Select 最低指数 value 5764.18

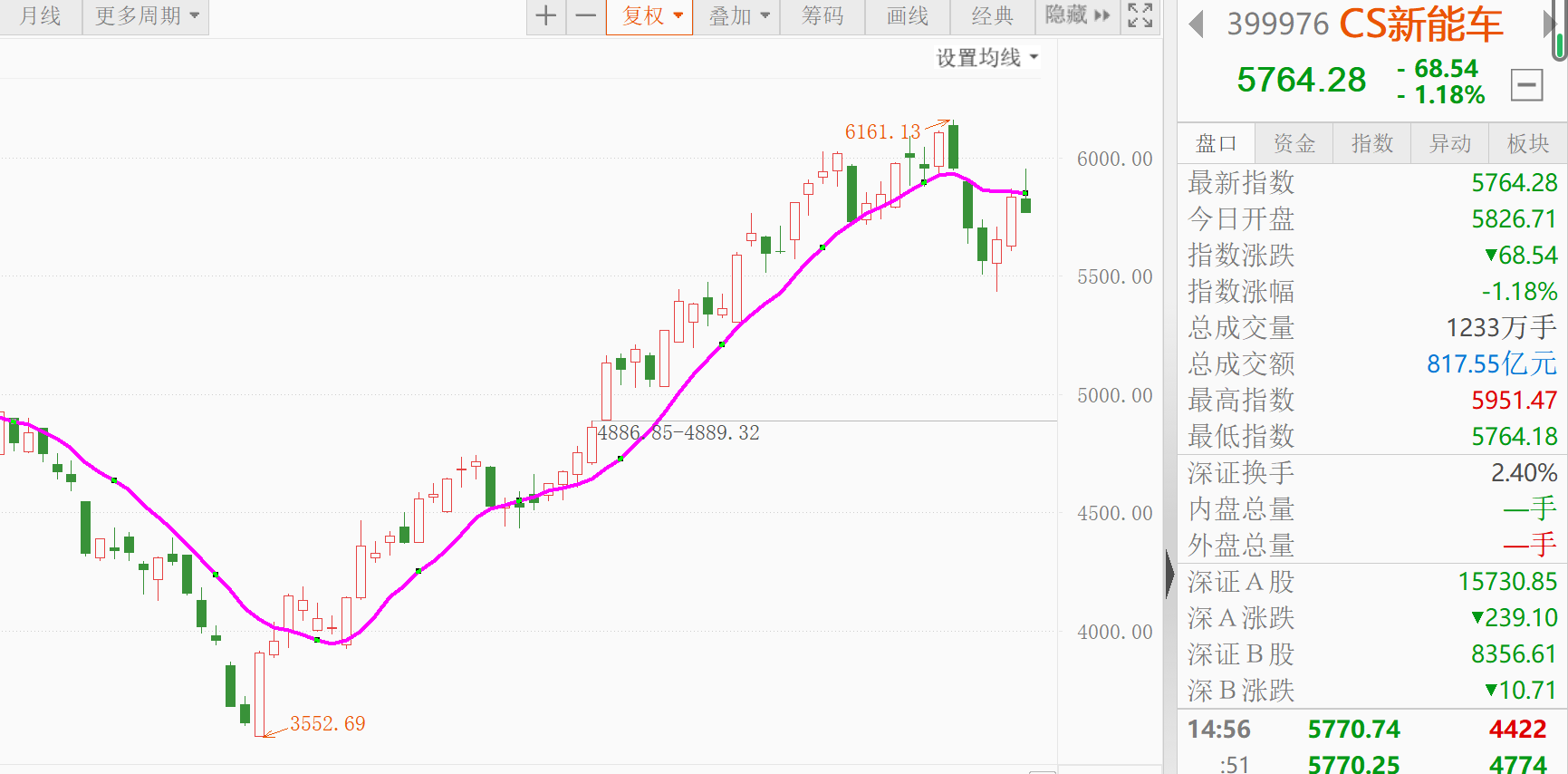1514,436
